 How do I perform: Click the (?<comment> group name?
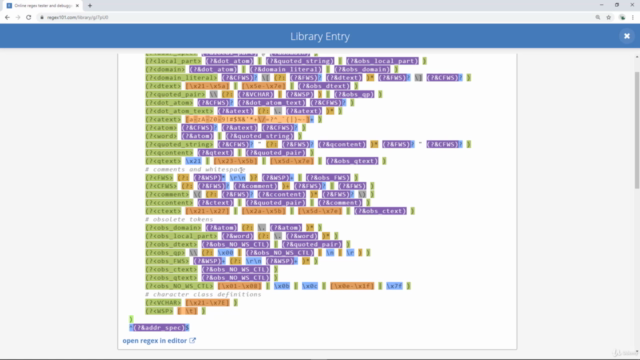tap(167, 194)
